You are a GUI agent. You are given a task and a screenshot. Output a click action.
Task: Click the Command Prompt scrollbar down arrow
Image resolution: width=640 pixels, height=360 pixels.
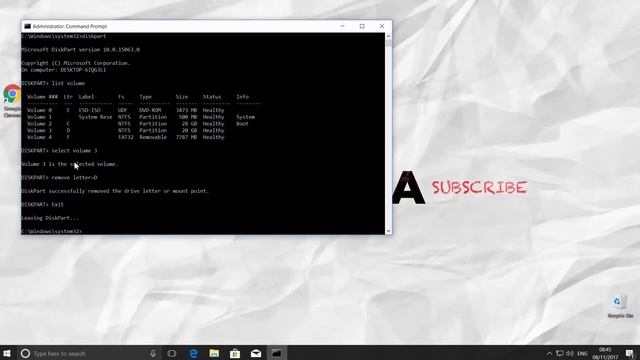pyautogui.click(x=388, y=231)
